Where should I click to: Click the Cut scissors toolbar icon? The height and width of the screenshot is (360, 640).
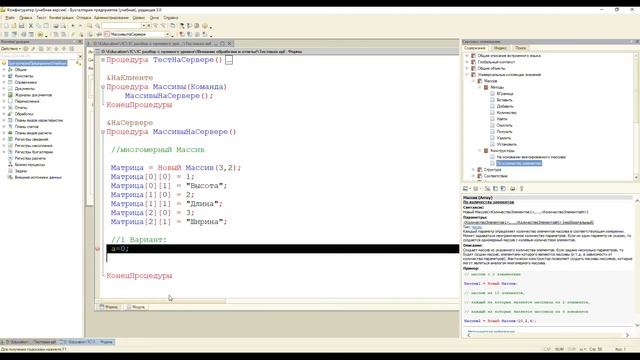click(31, 26)
